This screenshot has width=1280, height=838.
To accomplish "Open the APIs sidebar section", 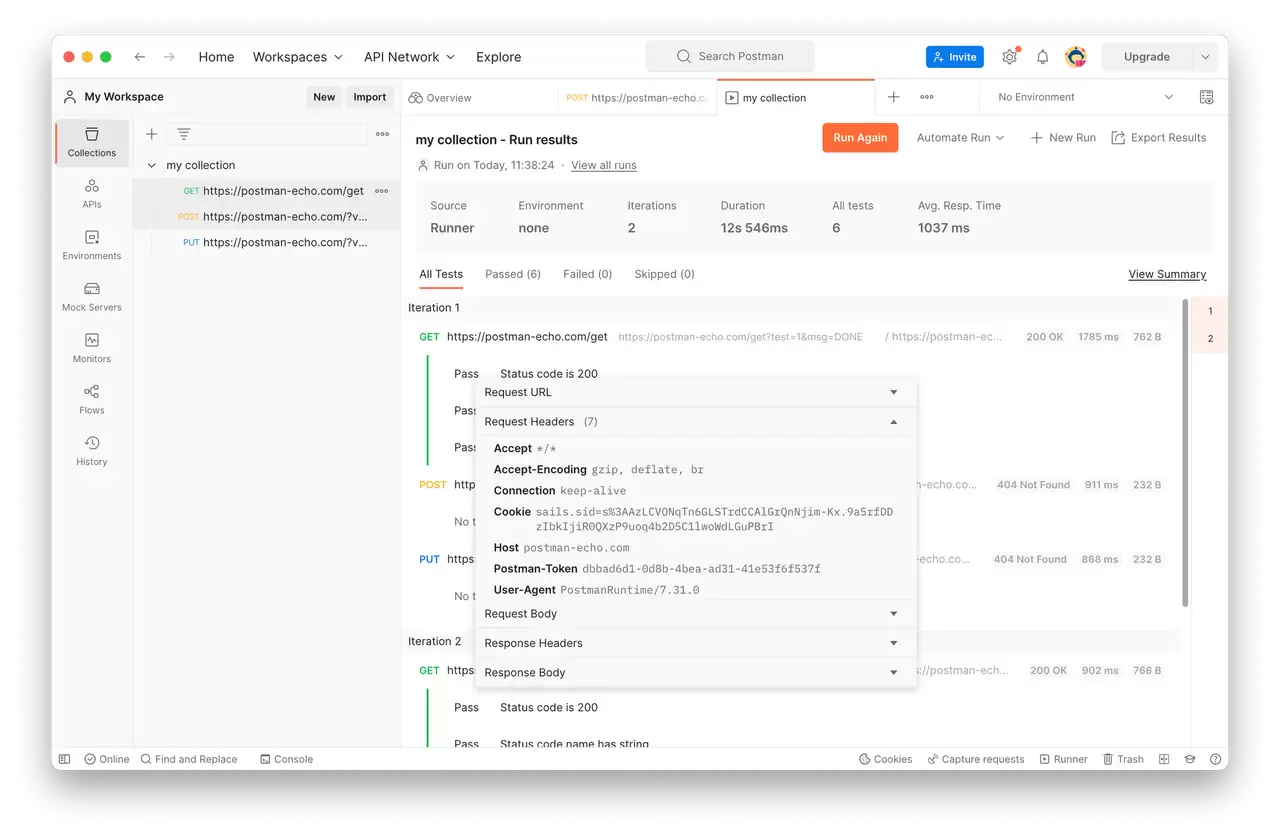I will pos(92,194).
